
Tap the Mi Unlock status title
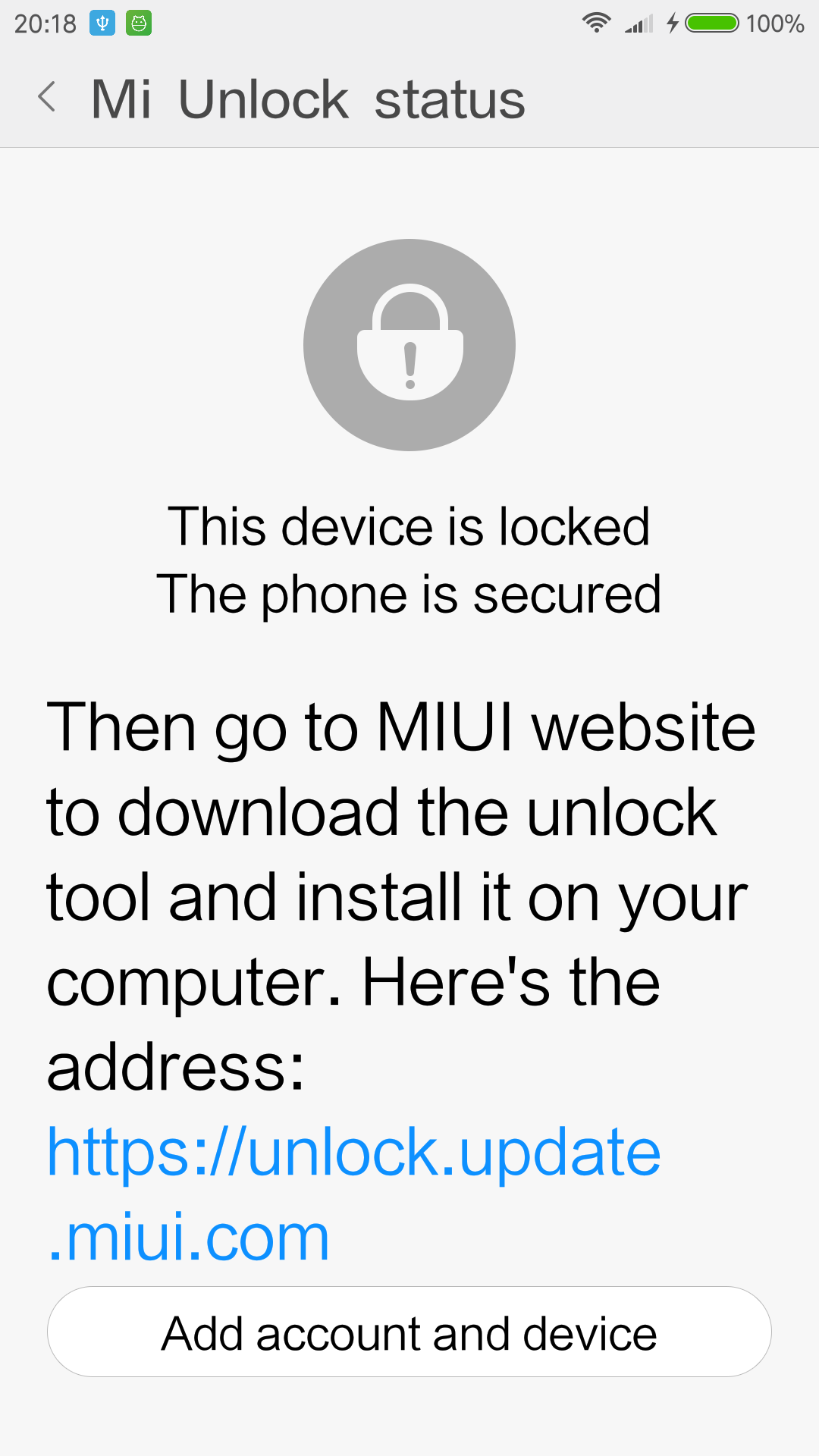pos(308,99)
